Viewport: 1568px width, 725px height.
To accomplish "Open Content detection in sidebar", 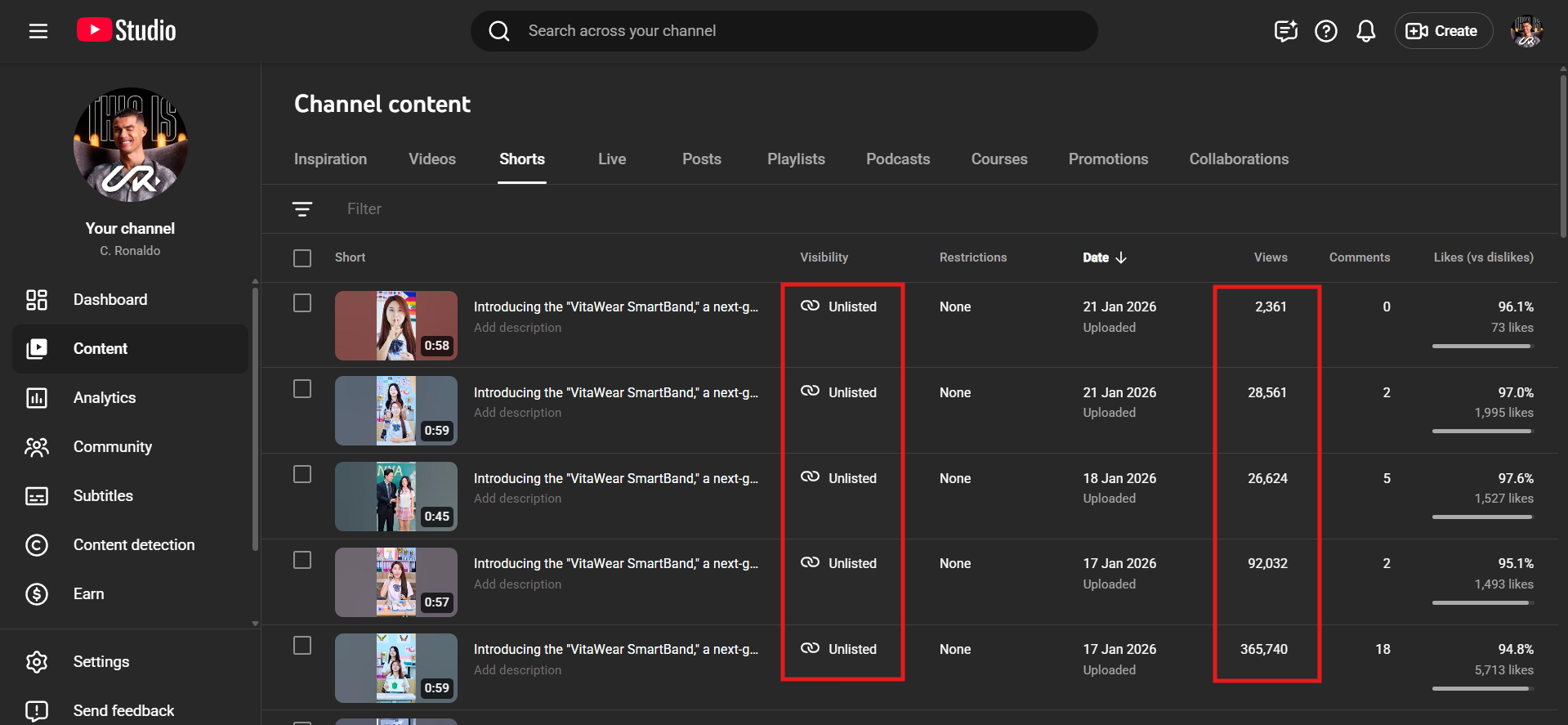I will coord(133,545).
